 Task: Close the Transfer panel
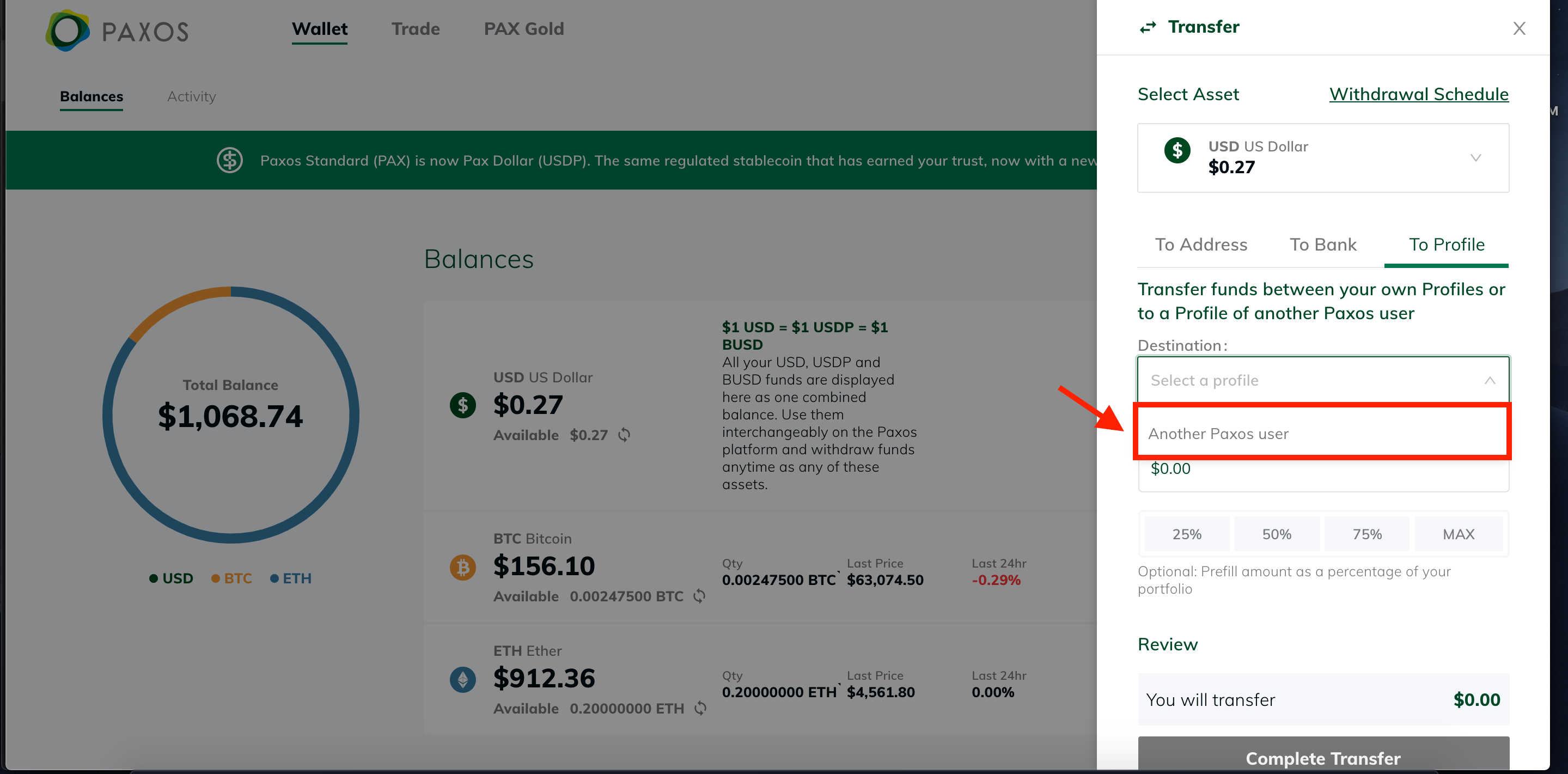[x=1518, y=28]
